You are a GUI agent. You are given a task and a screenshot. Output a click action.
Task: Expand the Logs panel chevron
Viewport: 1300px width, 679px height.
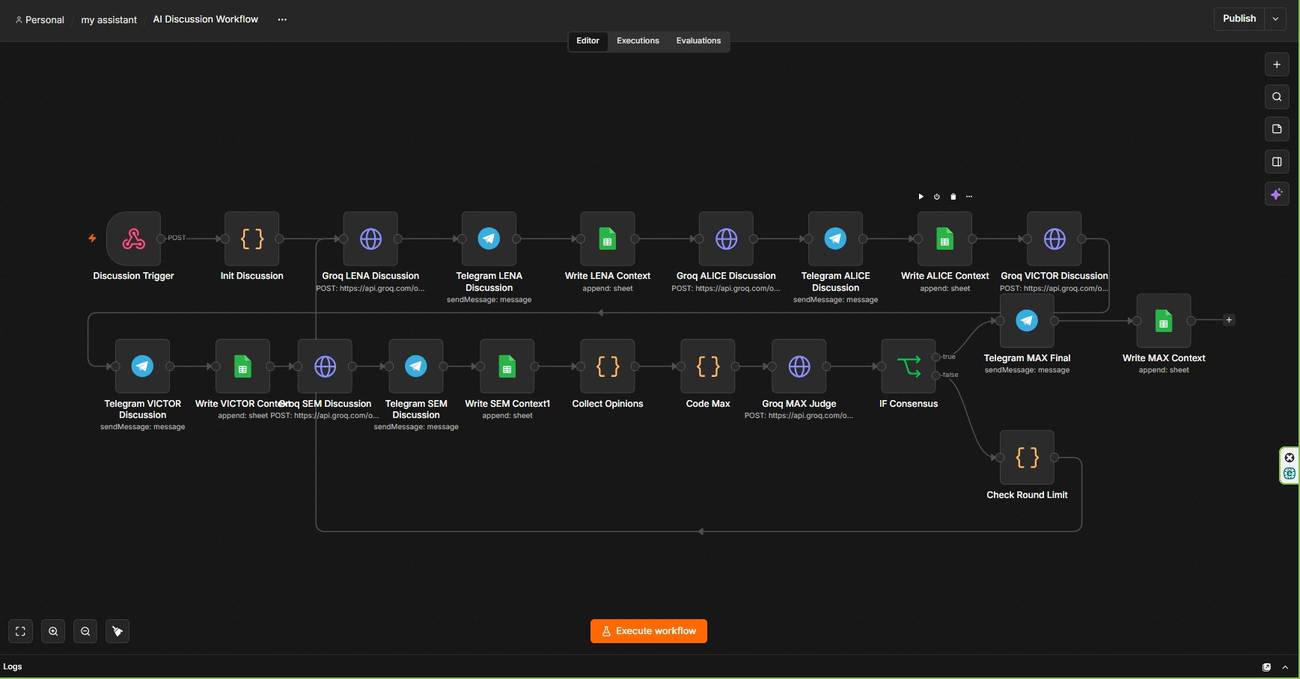pos(1285,667)
